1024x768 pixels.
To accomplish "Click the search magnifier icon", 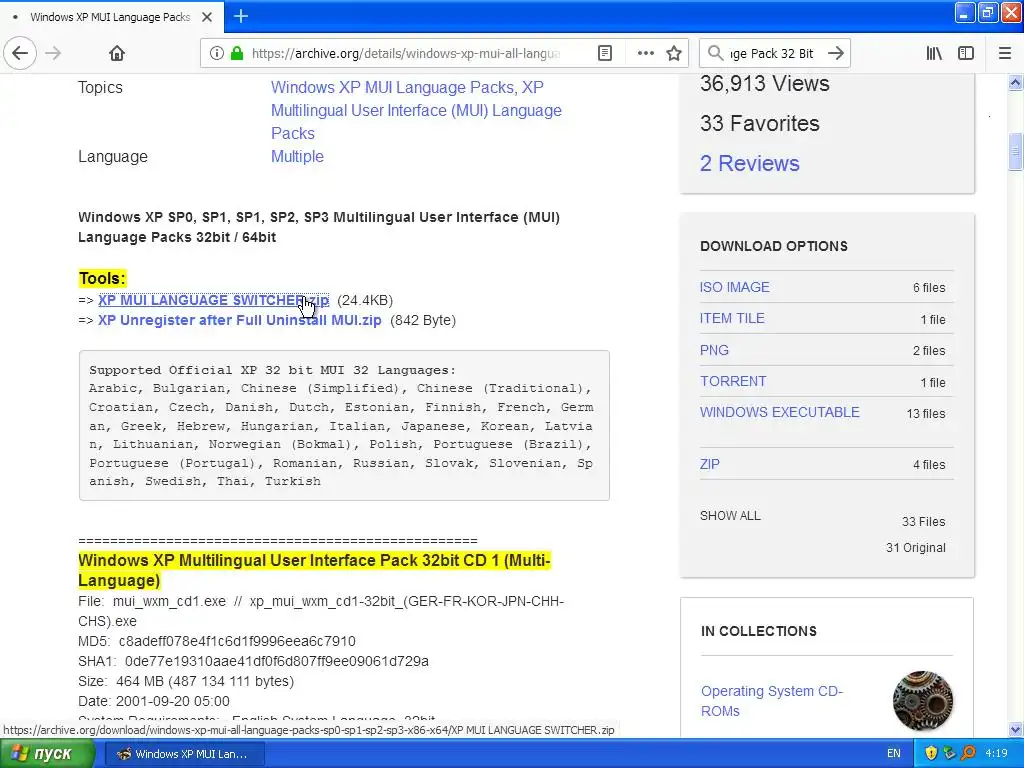I will (716, 53).
